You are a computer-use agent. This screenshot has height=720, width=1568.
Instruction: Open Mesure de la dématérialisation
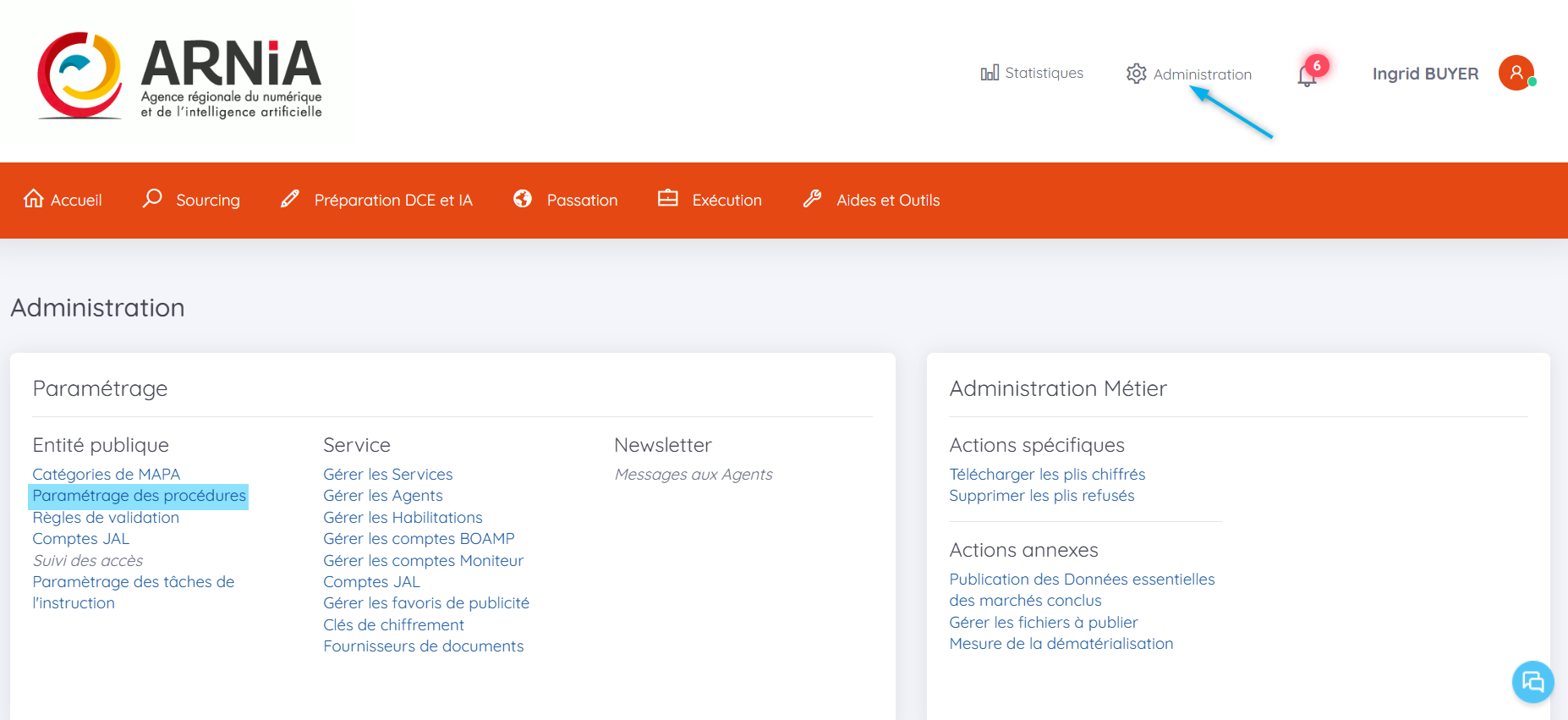[x=1061, y=644]
